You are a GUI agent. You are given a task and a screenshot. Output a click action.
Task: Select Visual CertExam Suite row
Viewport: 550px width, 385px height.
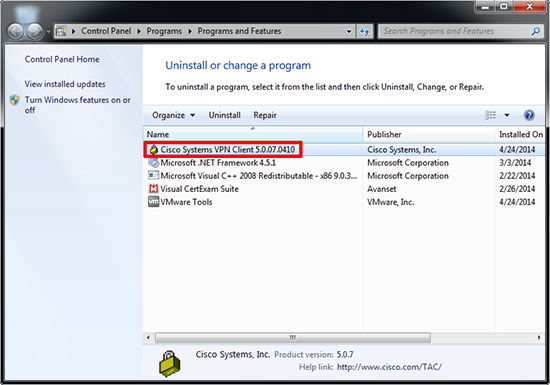pos(344,189)
